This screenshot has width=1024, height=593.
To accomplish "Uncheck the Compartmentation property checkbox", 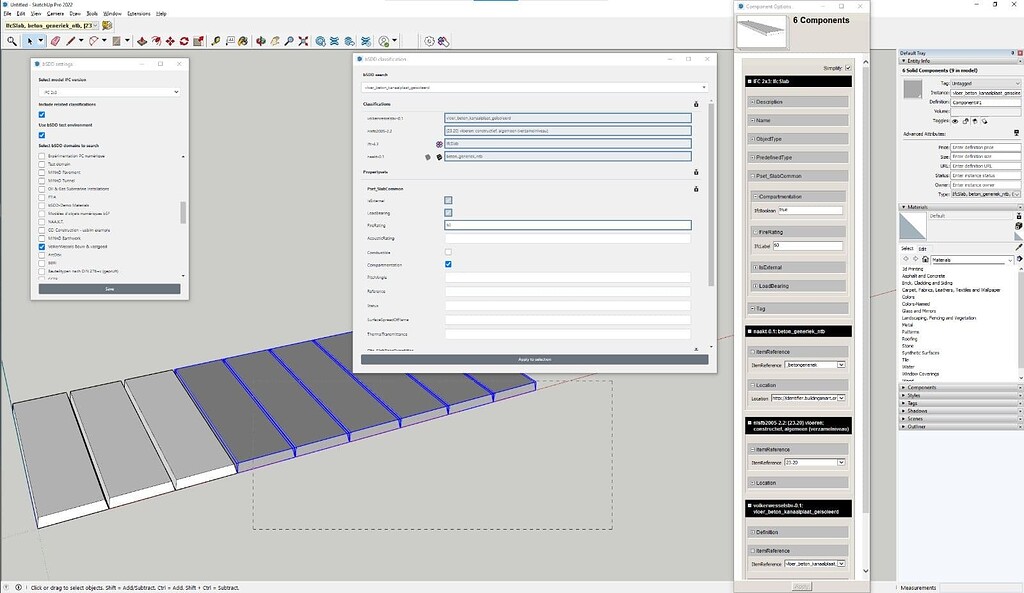I will coord(448,264).
